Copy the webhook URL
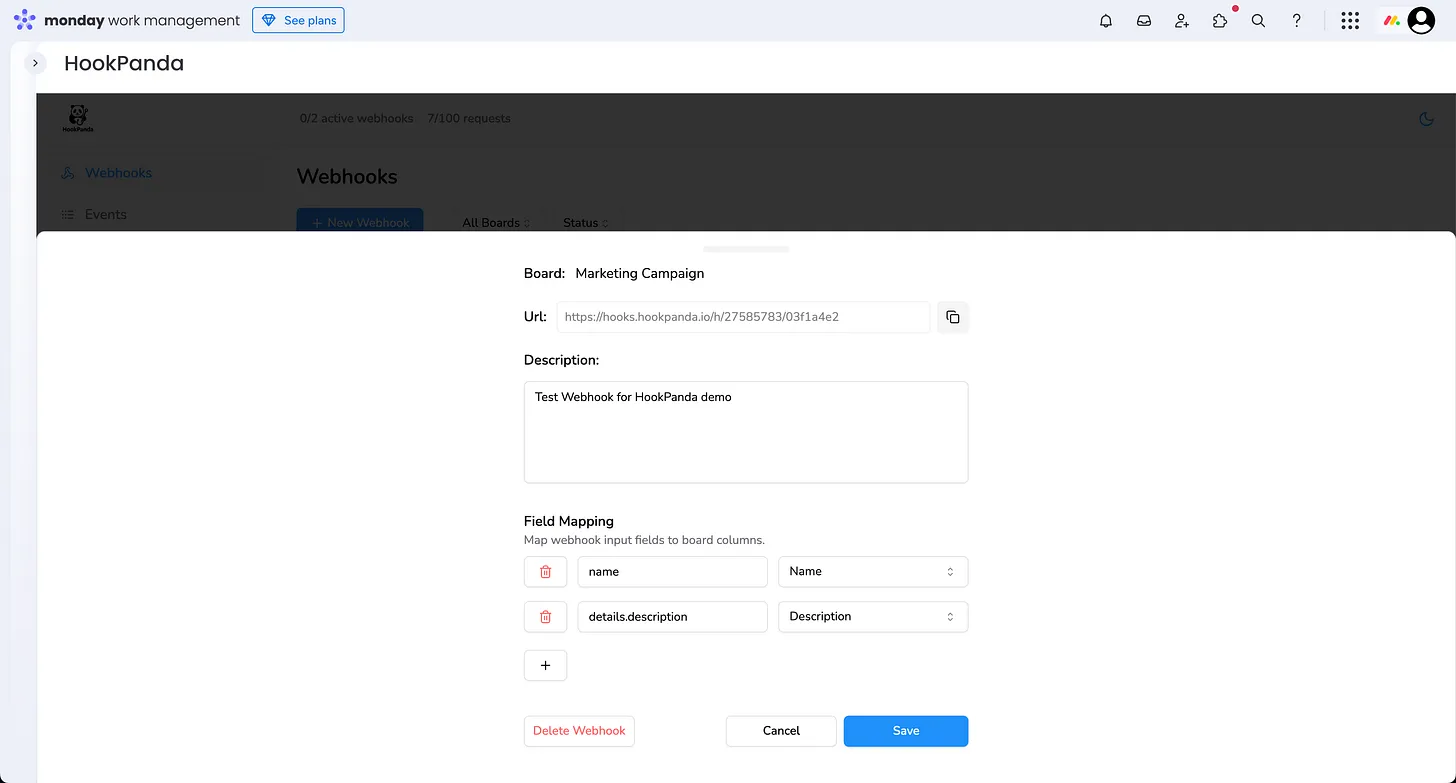 [x=953, y=317]
